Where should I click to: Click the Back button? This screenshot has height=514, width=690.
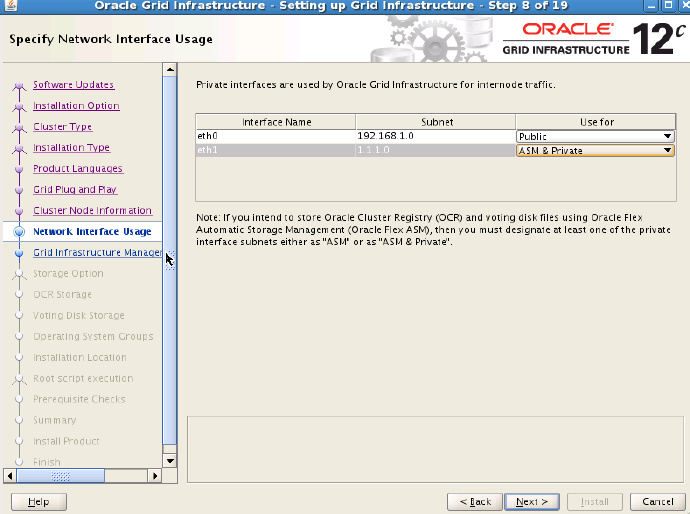coord(475,502)
